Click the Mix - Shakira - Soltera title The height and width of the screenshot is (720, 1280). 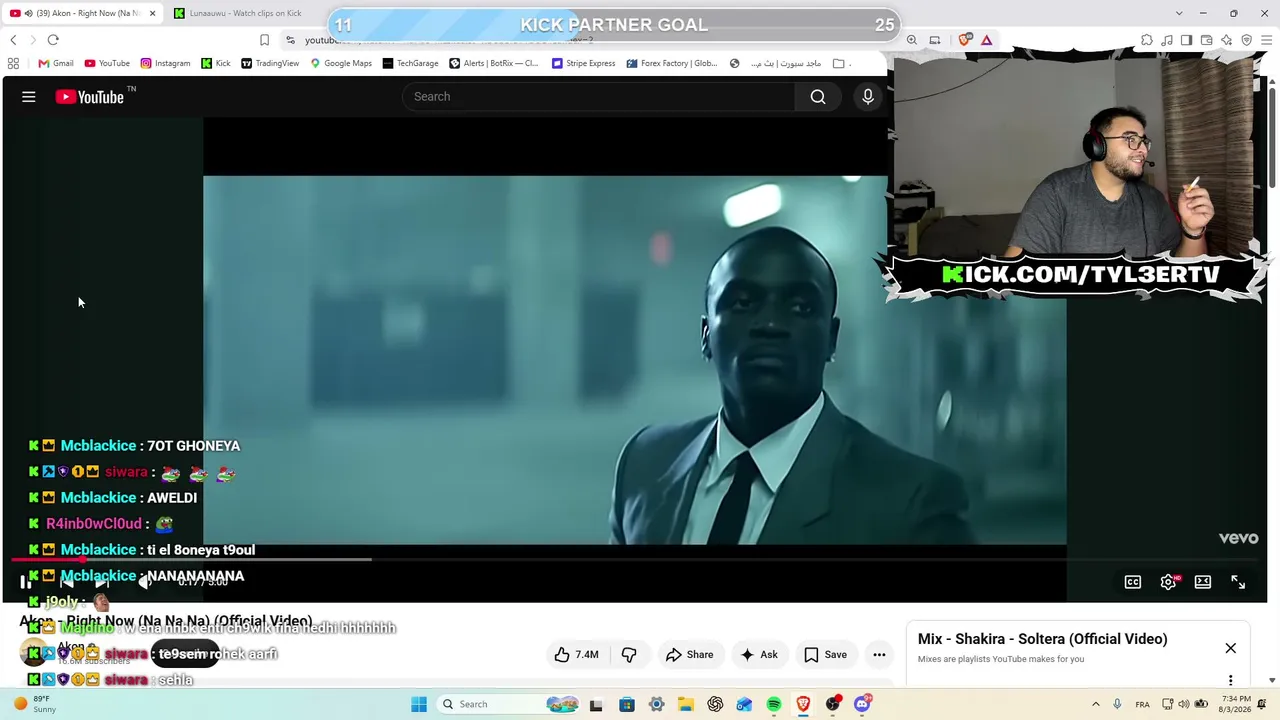click(x=1043, y=639)
